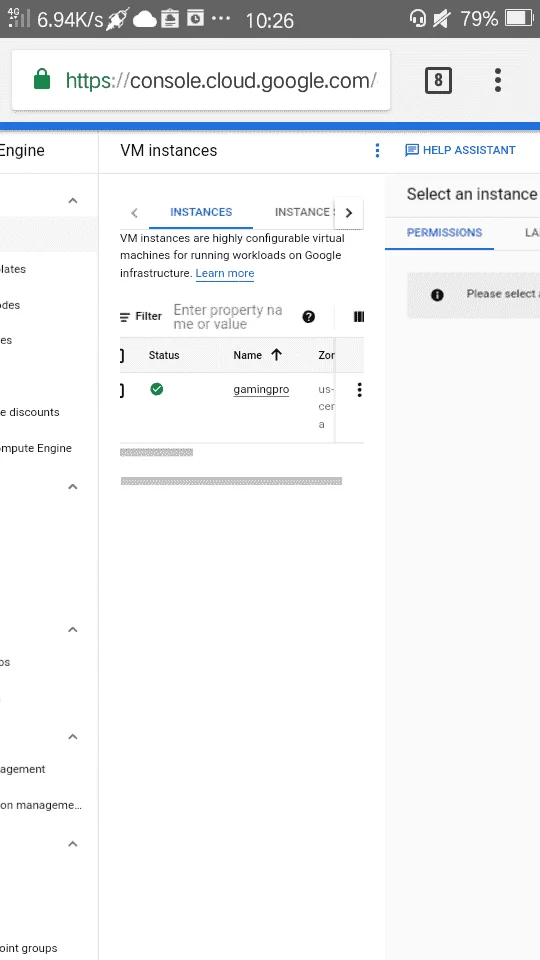Open filter help question mark icon
Screen dimensions: 540x960
coord(309,317)
